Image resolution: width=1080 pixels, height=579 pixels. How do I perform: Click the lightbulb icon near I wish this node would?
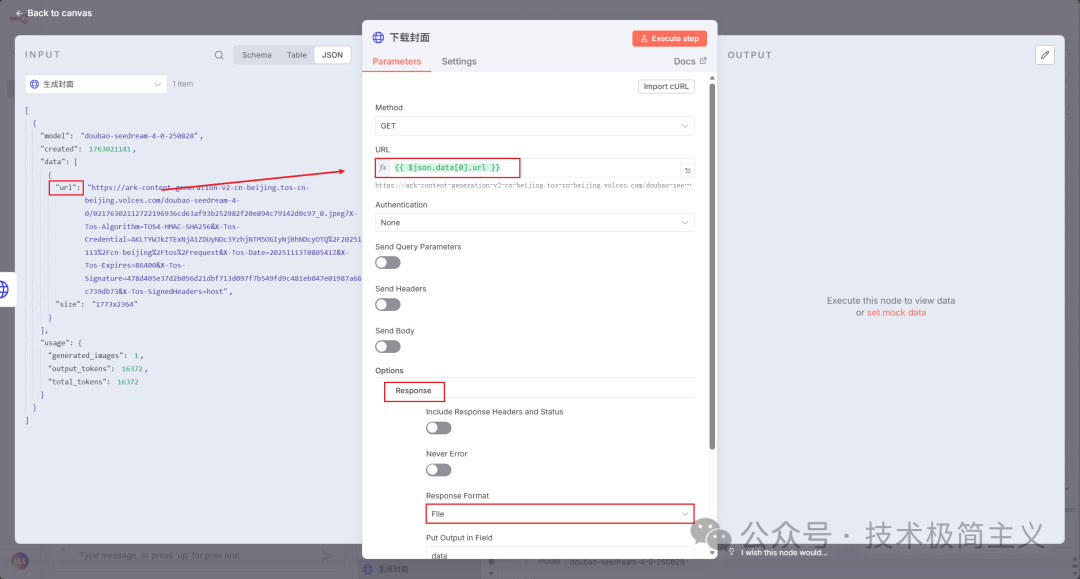pos(731,552)
